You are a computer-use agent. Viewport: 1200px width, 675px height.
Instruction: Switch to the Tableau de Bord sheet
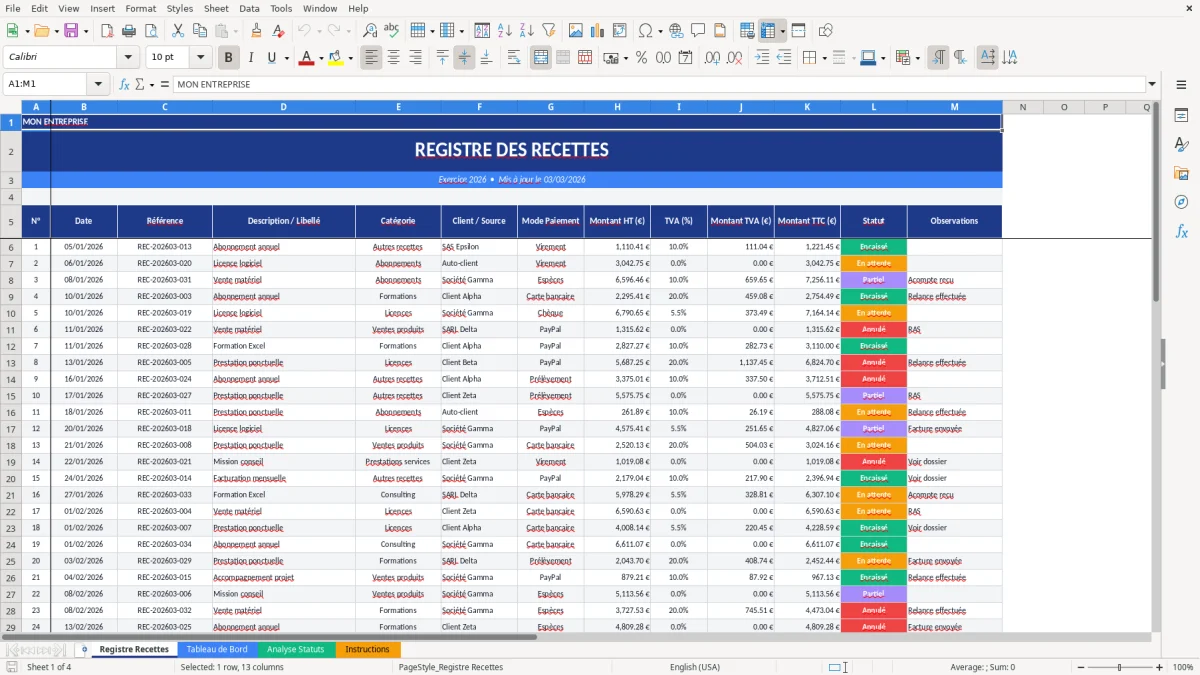click(x=217, y=648)
